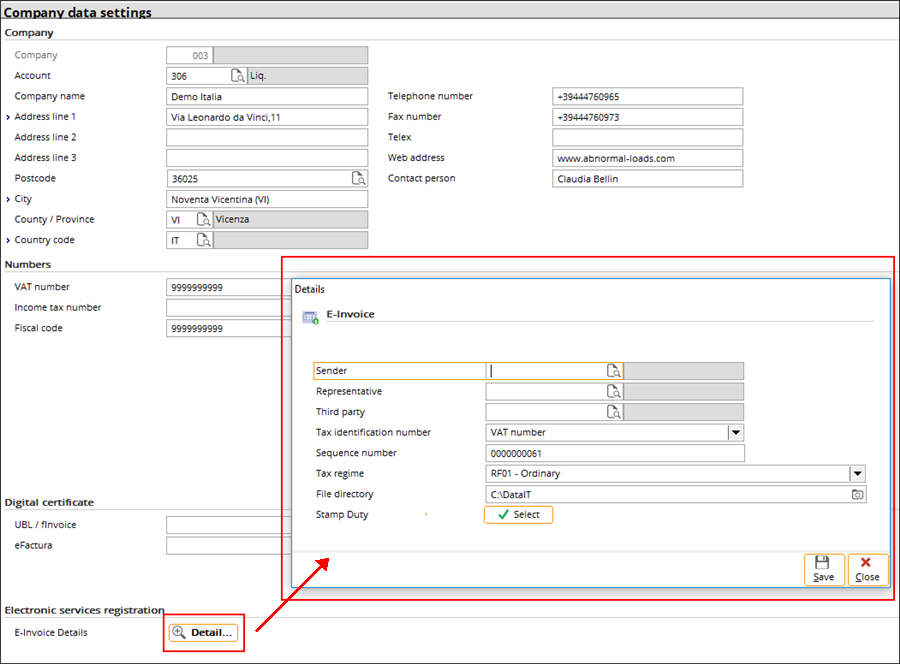Save the E-Invoice details
Viewport: 900px width, 664px height.
click(823, 569)
